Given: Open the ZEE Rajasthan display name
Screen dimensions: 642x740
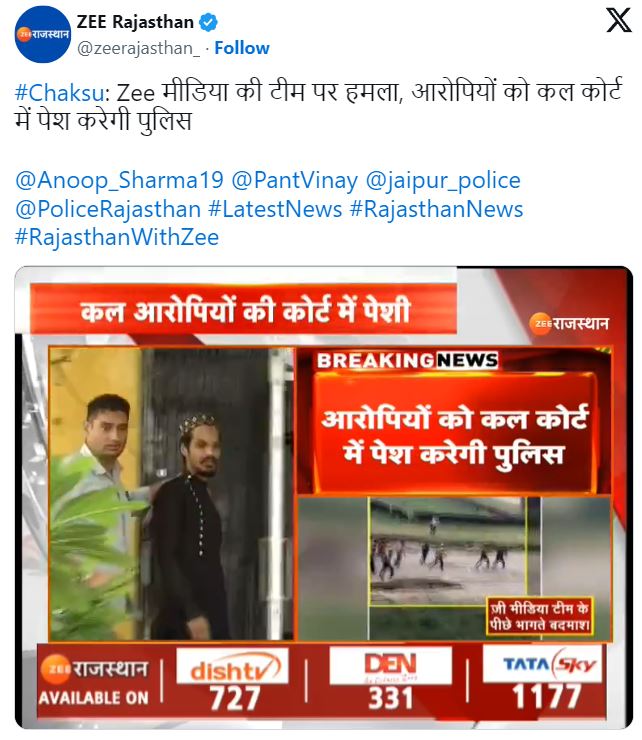Looking at the screenshot, I should click(x=135, y=22).
